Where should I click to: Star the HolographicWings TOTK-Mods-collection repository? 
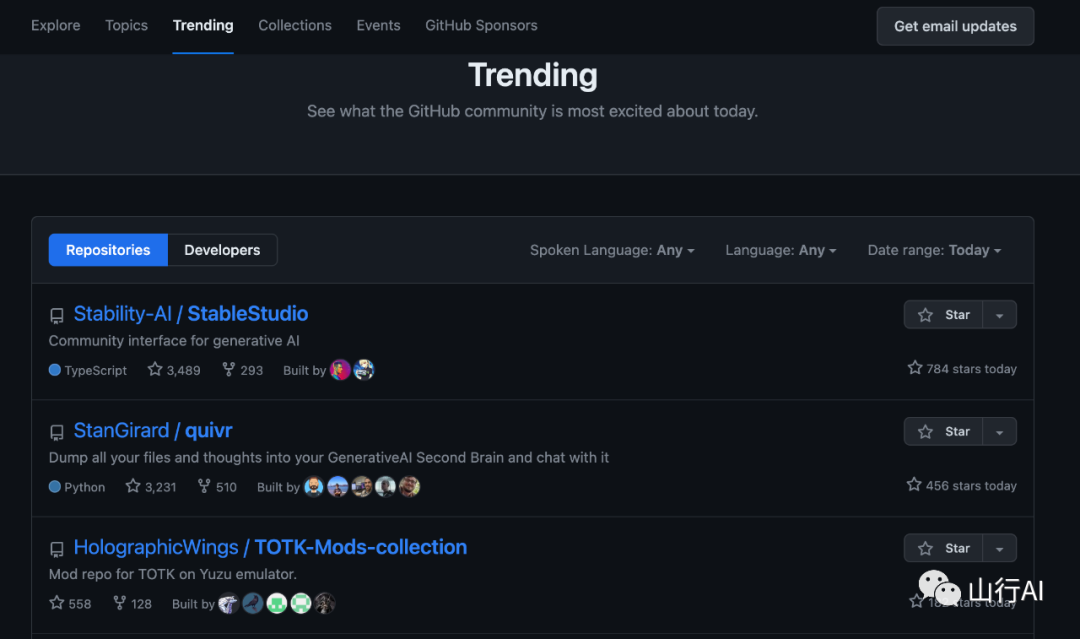click(x=944, y=549)
